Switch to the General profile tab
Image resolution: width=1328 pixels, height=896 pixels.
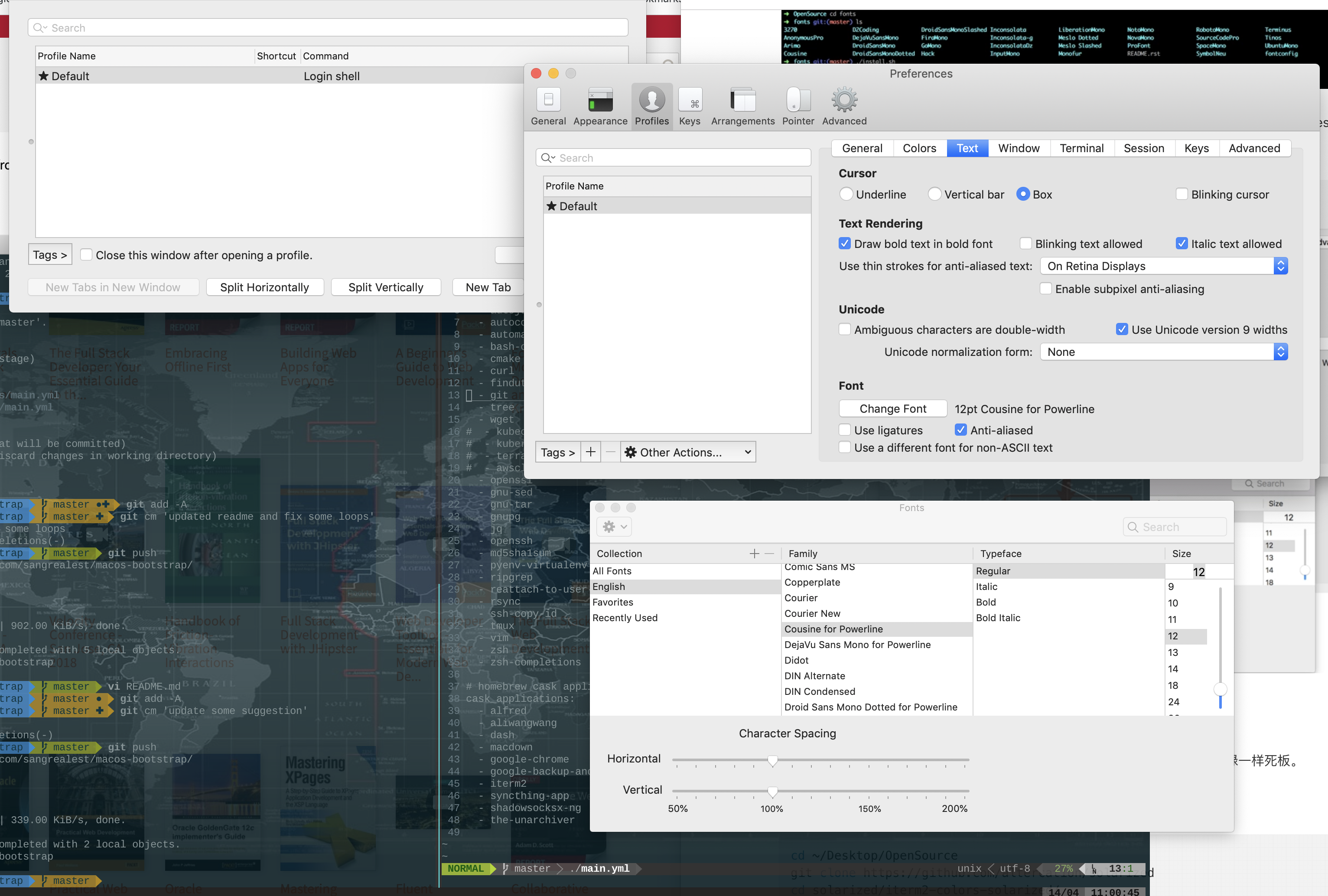pos(862,149)
